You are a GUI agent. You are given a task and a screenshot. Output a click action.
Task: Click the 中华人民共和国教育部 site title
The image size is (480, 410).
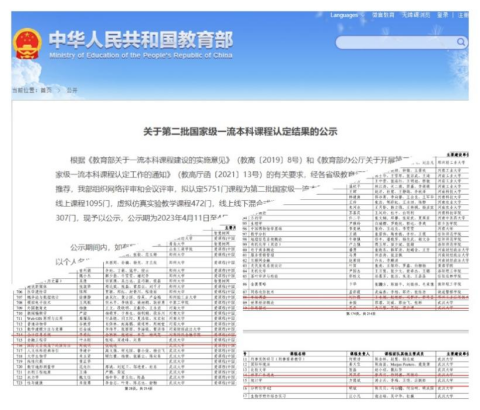141,40
